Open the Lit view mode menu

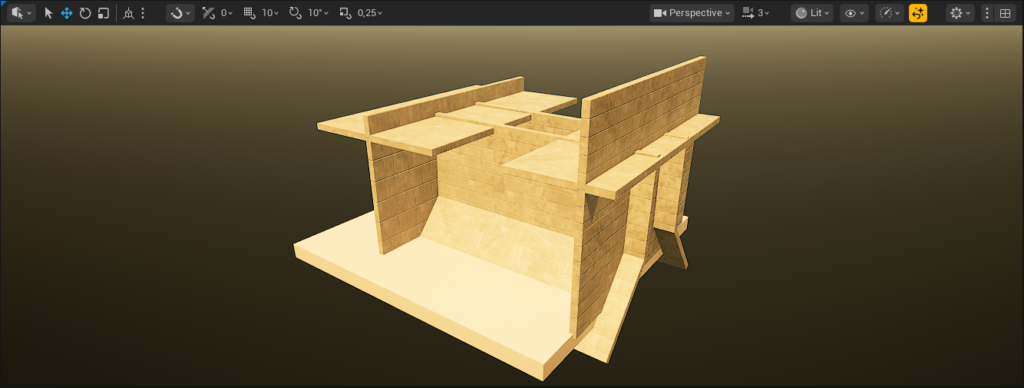[812, 13]
